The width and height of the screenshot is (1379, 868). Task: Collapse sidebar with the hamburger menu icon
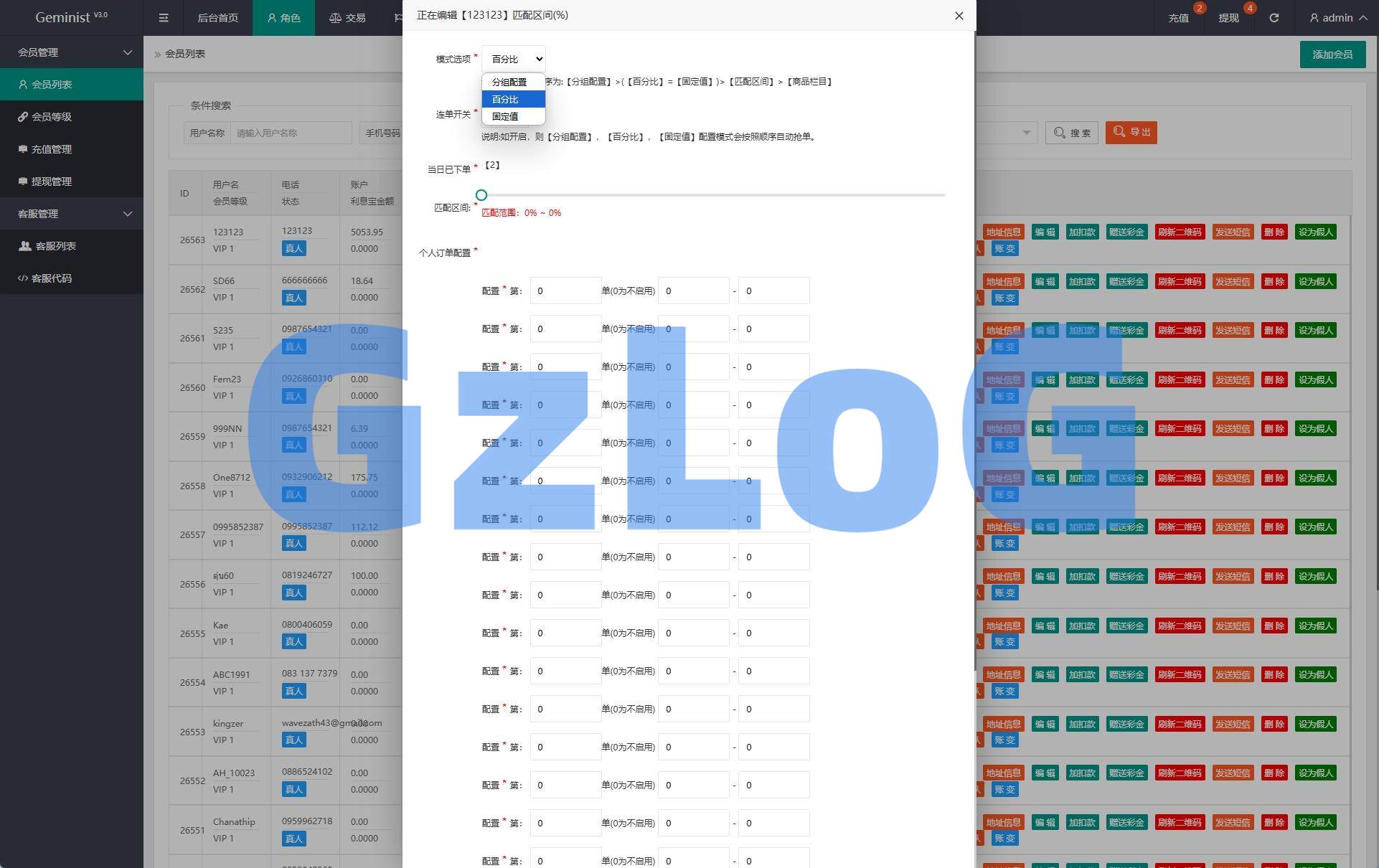[164, 18]
